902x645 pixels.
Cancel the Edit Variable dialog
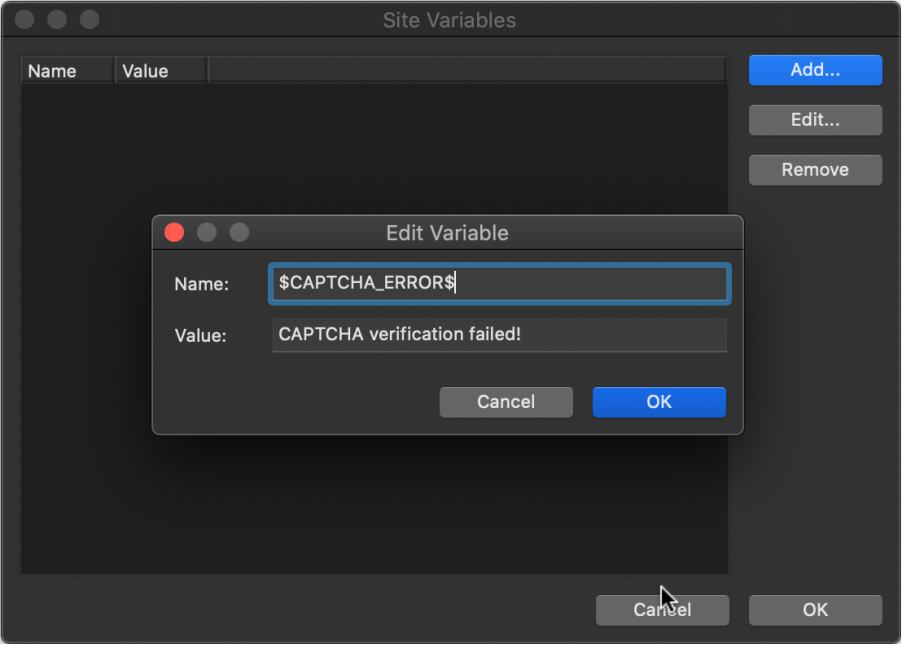tap(506, 402)
